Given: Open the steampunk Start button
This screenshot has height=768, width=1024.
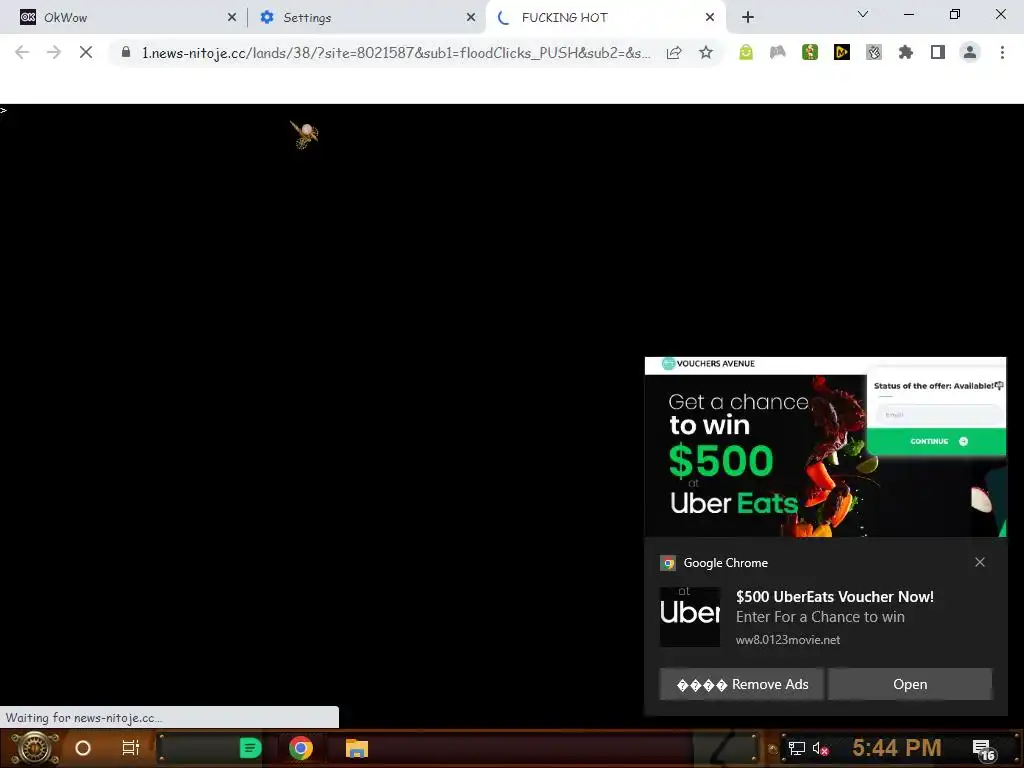Looking at the screenshot, I should point(35,748).
